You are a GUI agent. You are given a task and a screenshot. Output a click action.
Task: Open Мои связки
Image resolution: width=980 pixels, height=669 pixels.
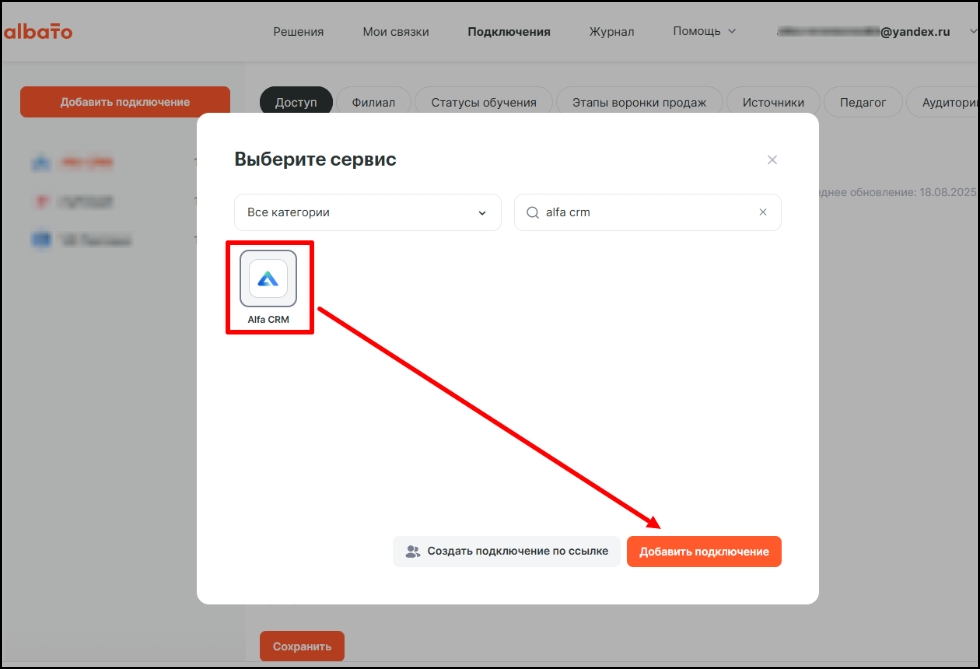(x=396, y=32)
